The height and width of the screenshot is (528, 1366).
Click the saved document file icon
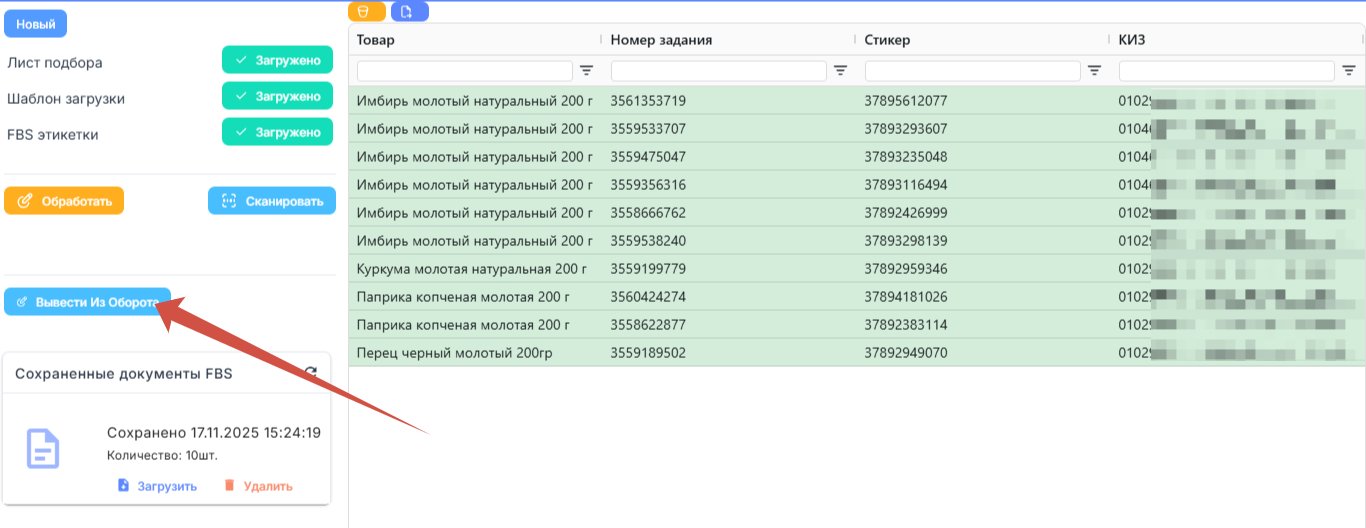43,450
